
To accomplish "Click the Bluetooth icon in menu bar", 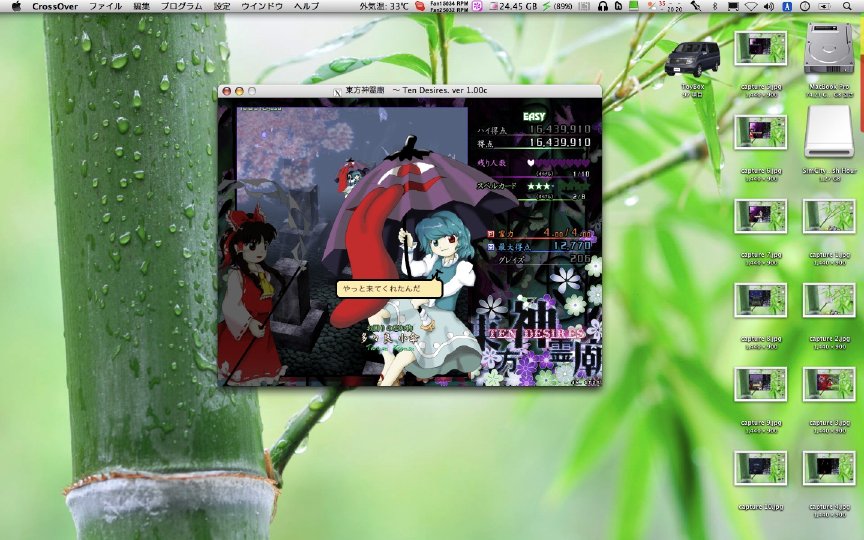I will point(715,6).
